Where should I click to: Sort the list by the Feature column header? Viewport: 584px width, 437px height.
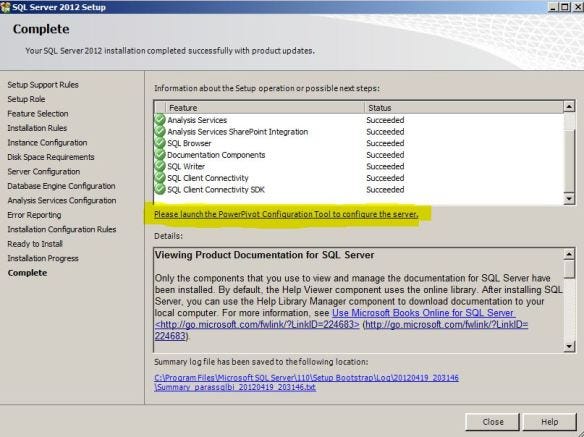click(x=265, y=108)
